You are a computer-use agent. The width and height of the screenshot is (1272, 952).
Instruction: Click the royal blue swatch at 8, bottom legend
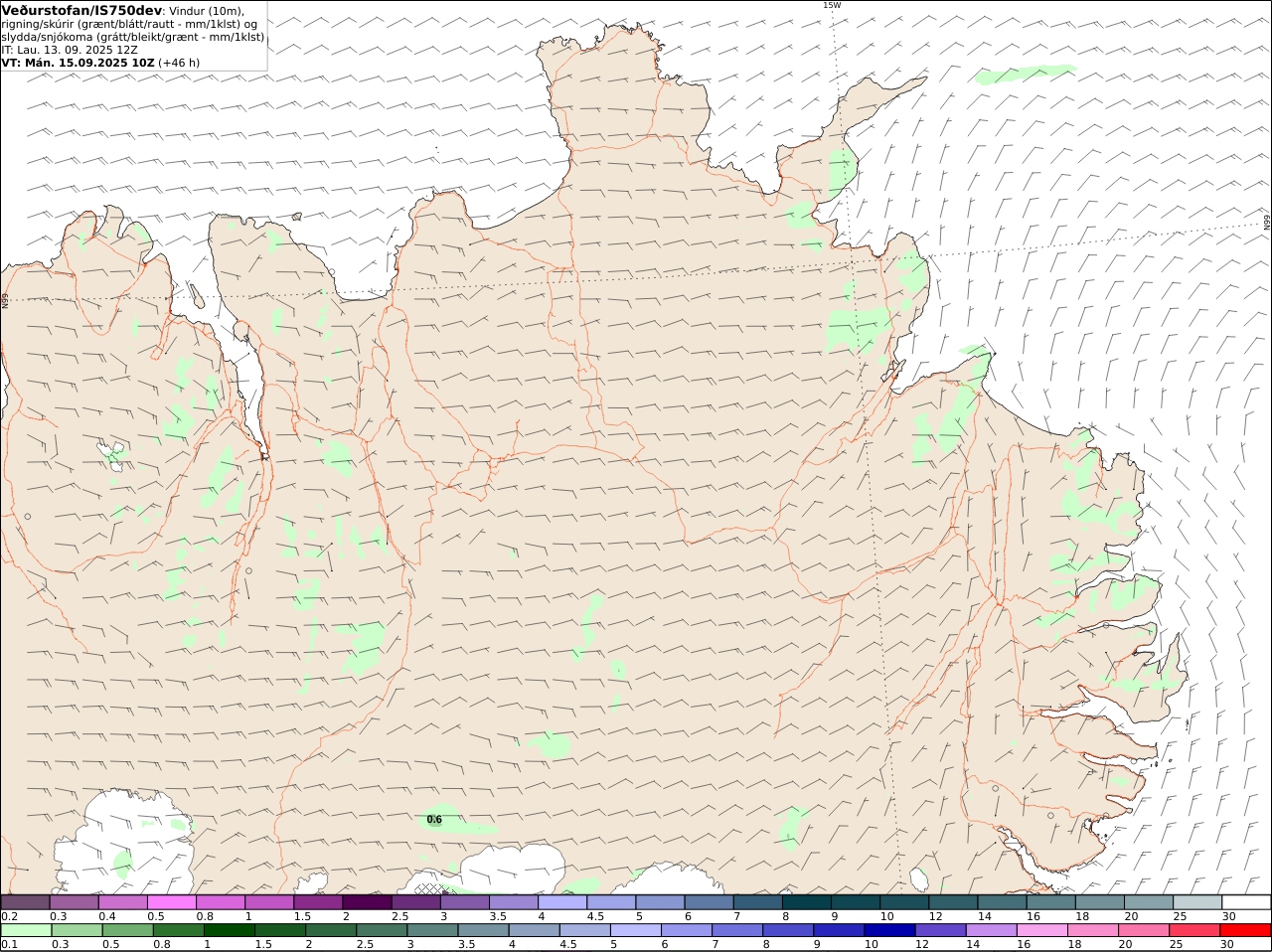(x=788, y=930)
